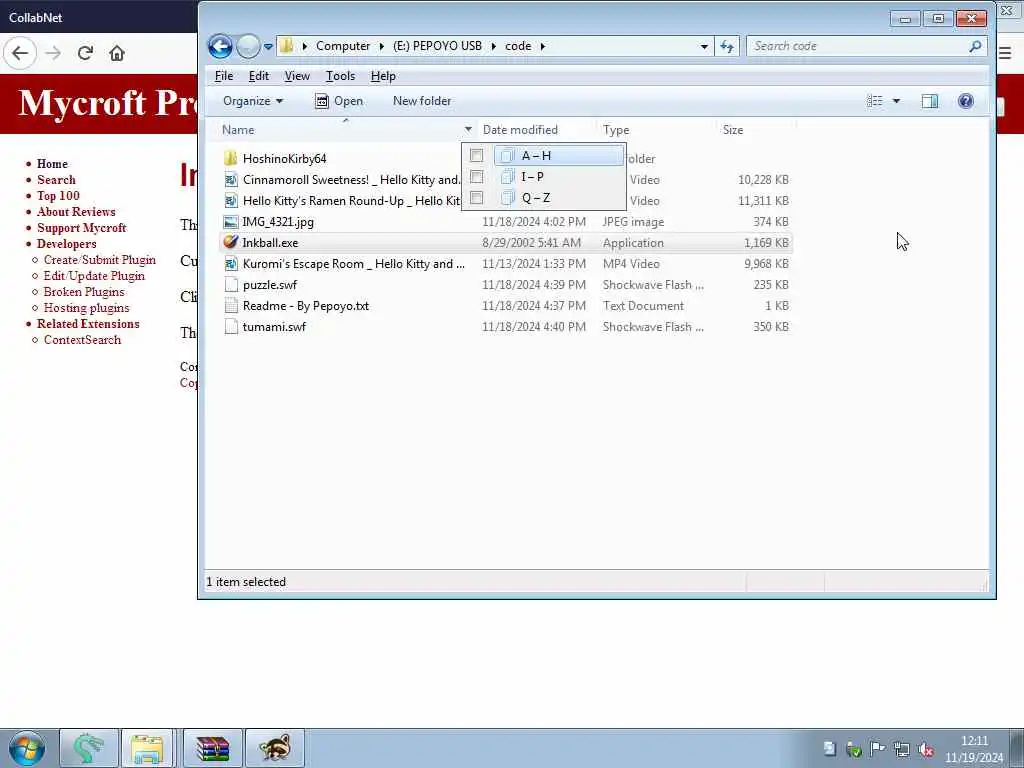Click the browser back arrow button
This screenshot has height=768, width=1024.
[x=20, y=53]
